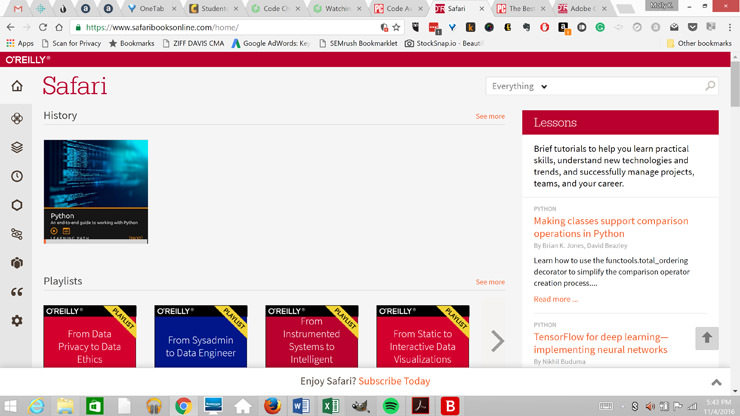Viewport: 740px width, 416px height.
Task: Click StockSnap.io bookmark
Action: [443, 43]
